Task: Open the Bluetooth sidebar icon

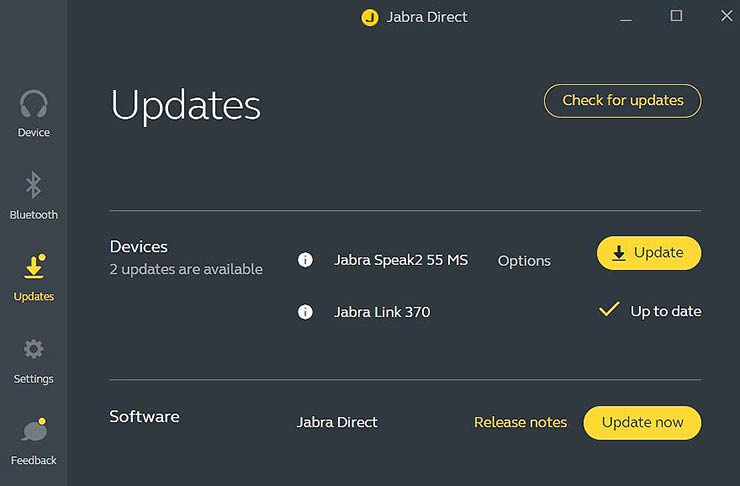Action: coord(34,186)
